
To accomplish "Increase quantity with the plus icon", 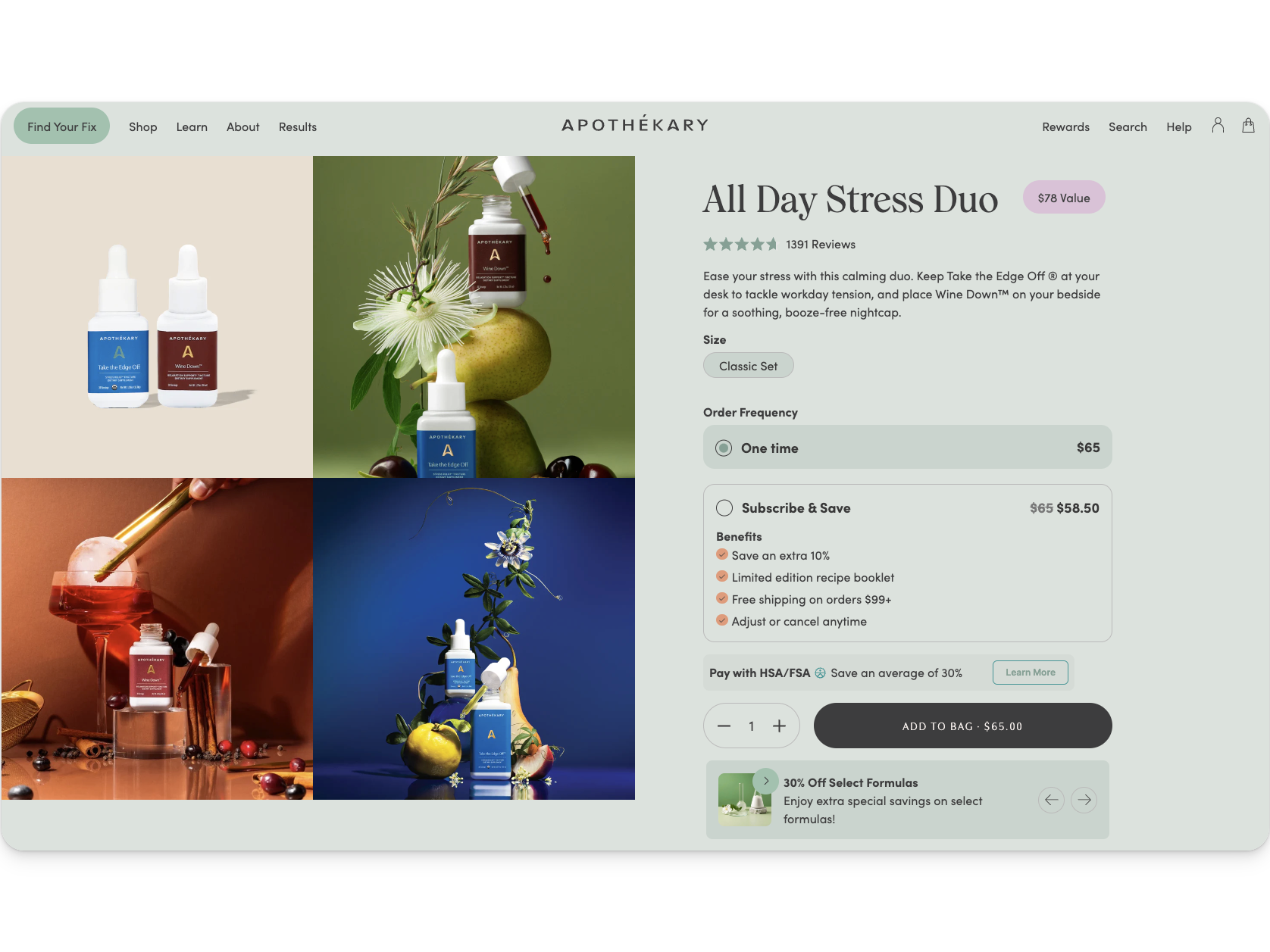I will (x=779, y=726).
